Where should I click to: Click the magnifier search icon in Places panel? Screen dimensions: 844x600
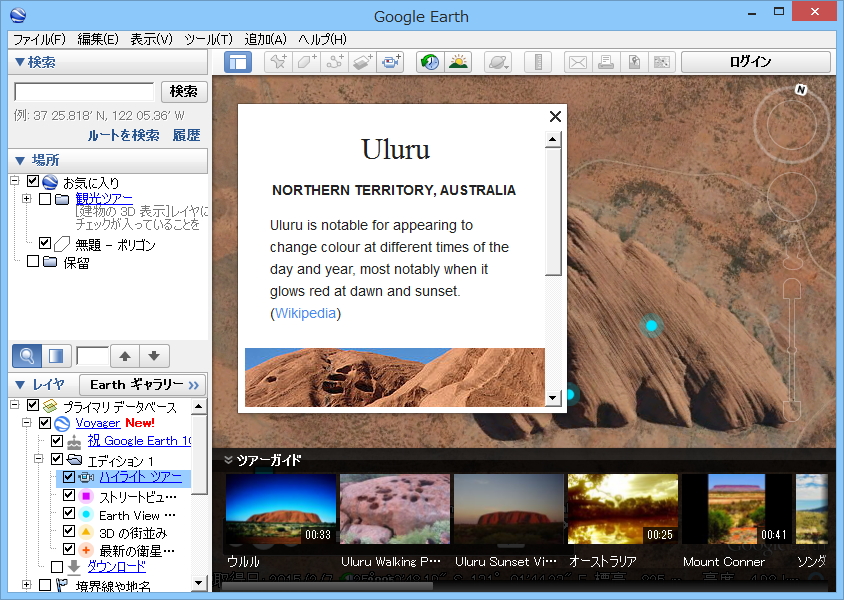pos(26,356)
